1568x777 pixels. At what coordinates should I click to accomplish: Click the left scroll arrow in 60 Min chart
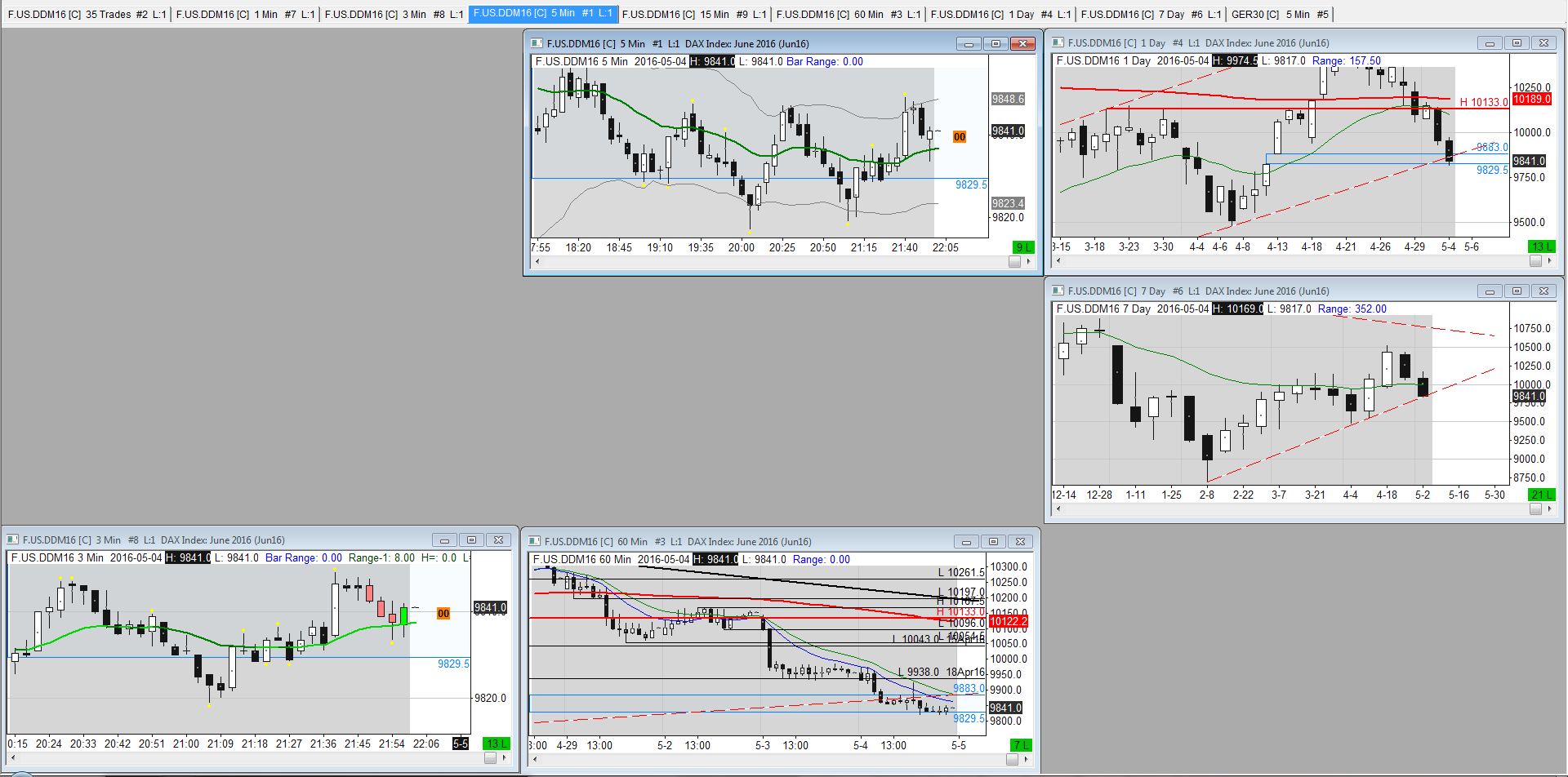coord(534,760)
